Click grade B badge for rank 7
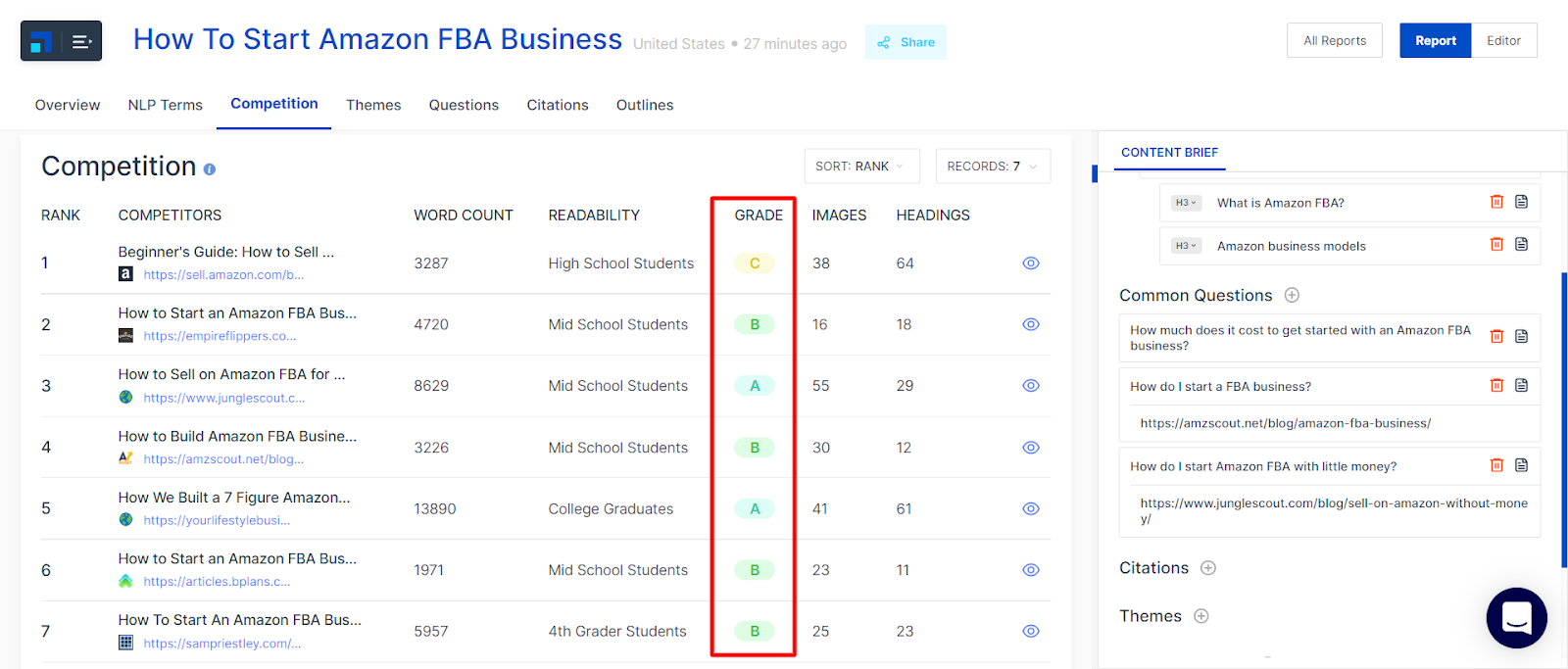Screen dimensions: 1568x669 click(755, 632)
